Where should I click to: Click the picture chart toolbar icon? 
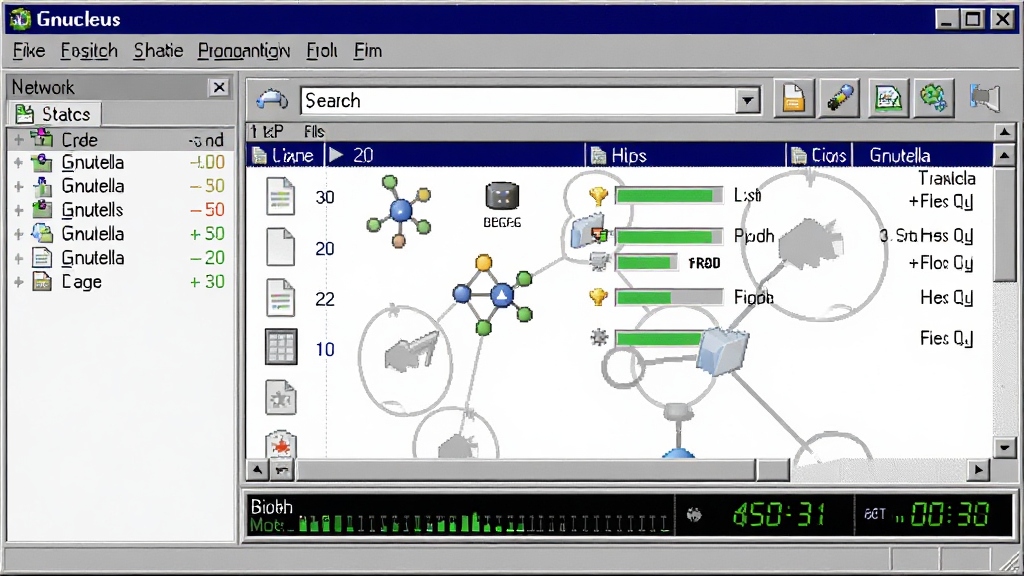tap(888, 99)
